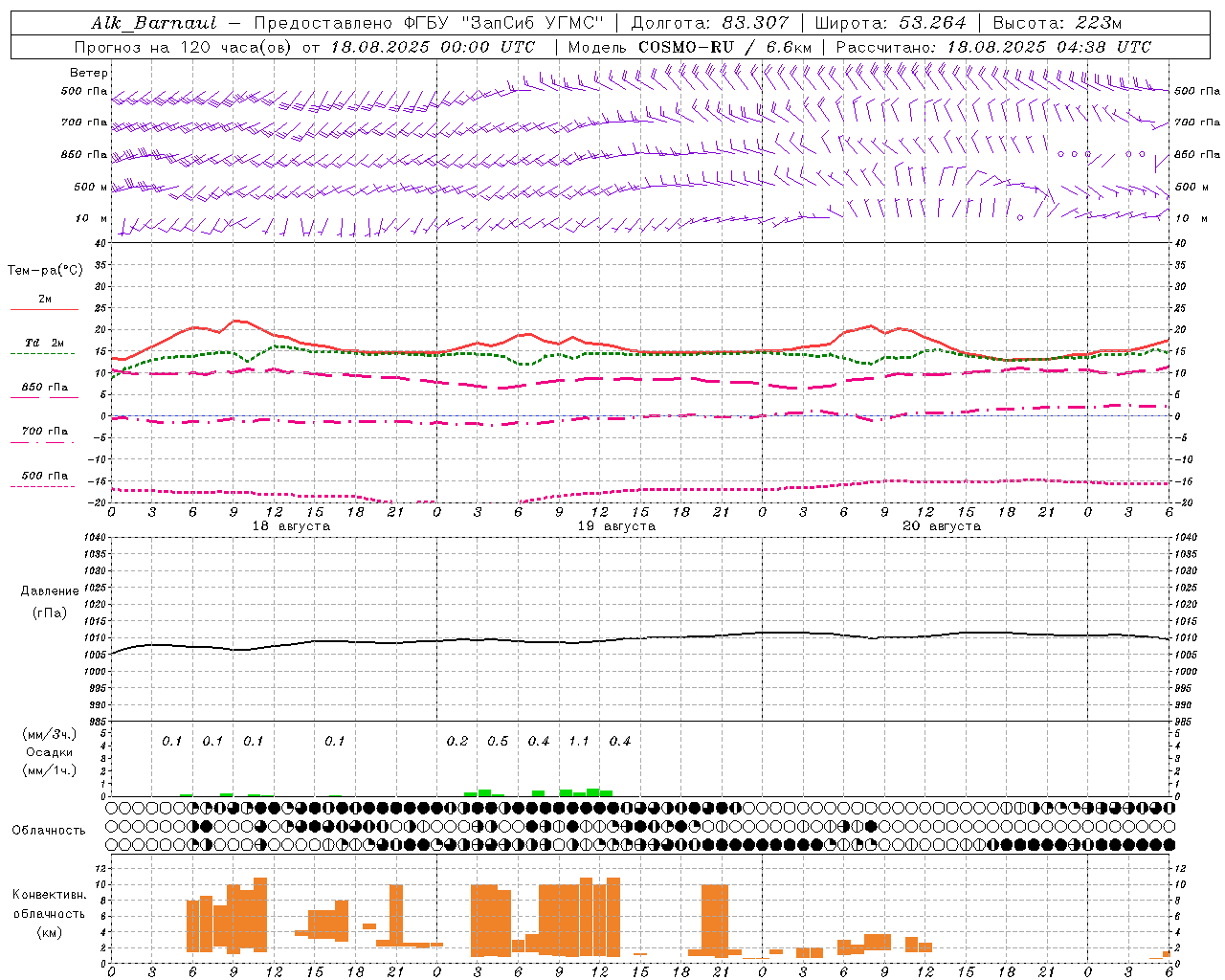
Task: Select the 'Модель COSMO-RU / 6.6км' model label
Action: click(690, 47)
